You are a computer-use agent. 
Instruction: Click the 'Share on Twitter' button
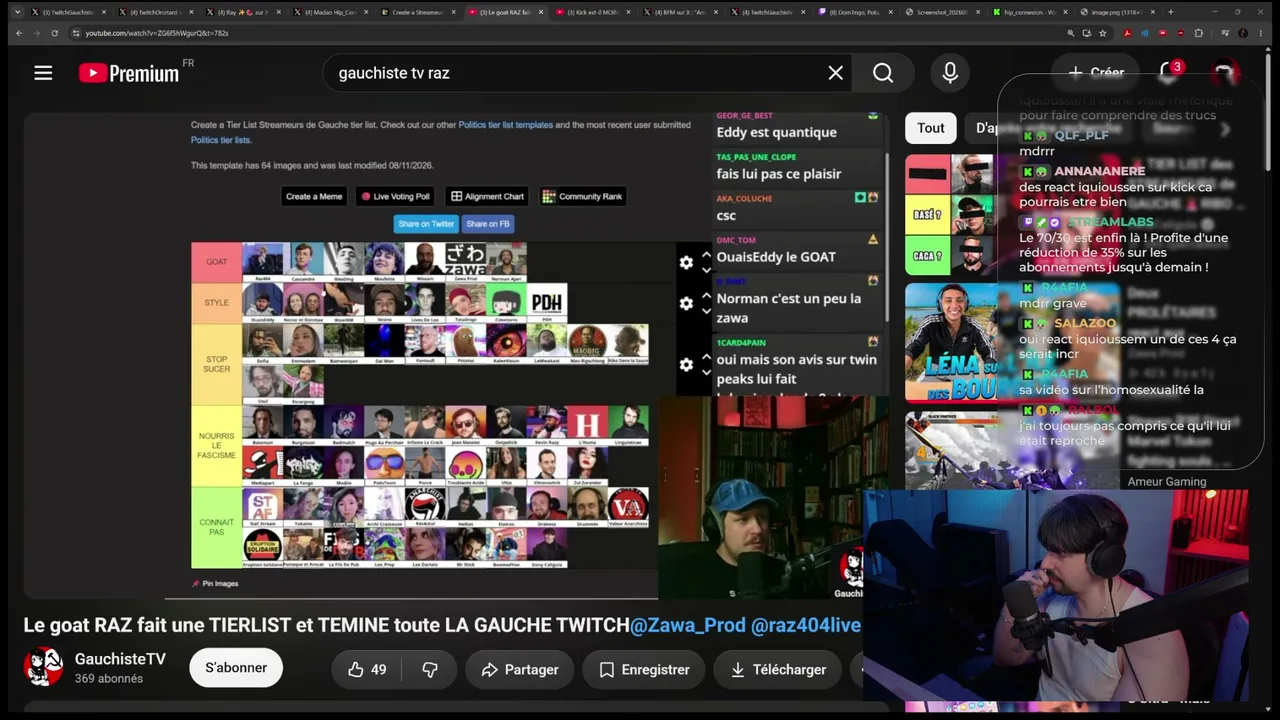[x=426, y=224]
